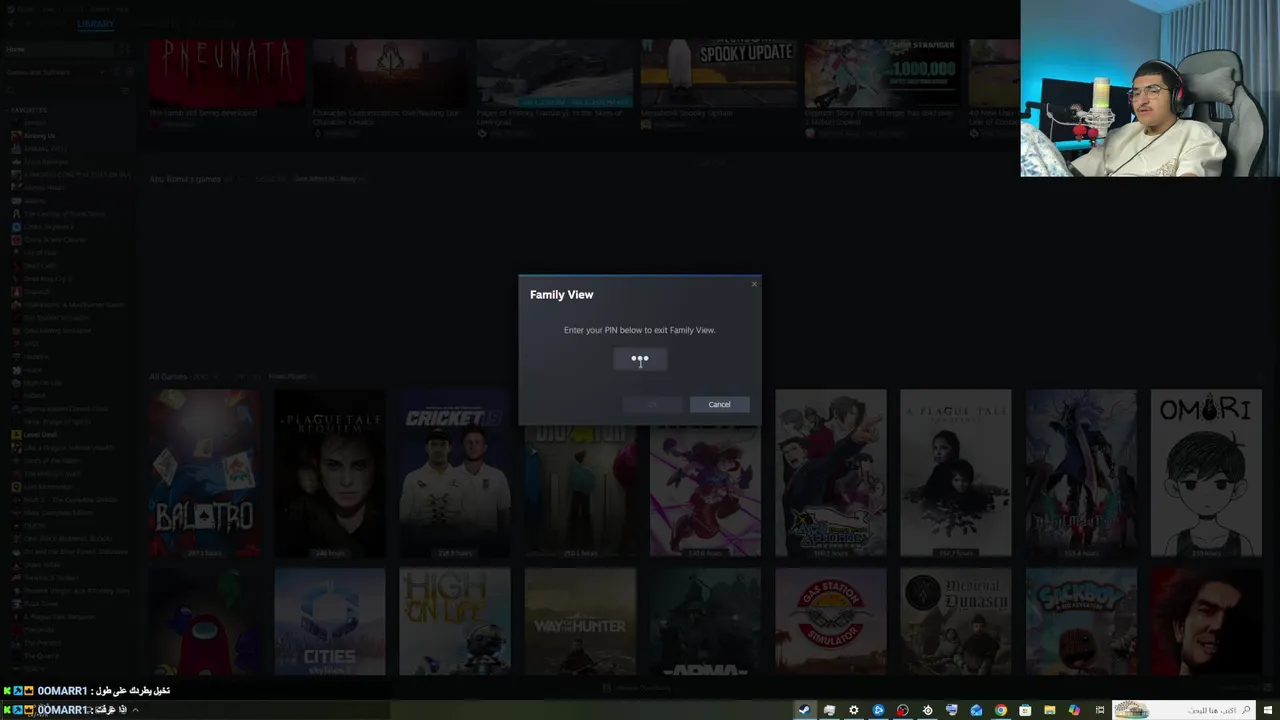Open the Medieval Dynasty game cover

pos(955,621)
